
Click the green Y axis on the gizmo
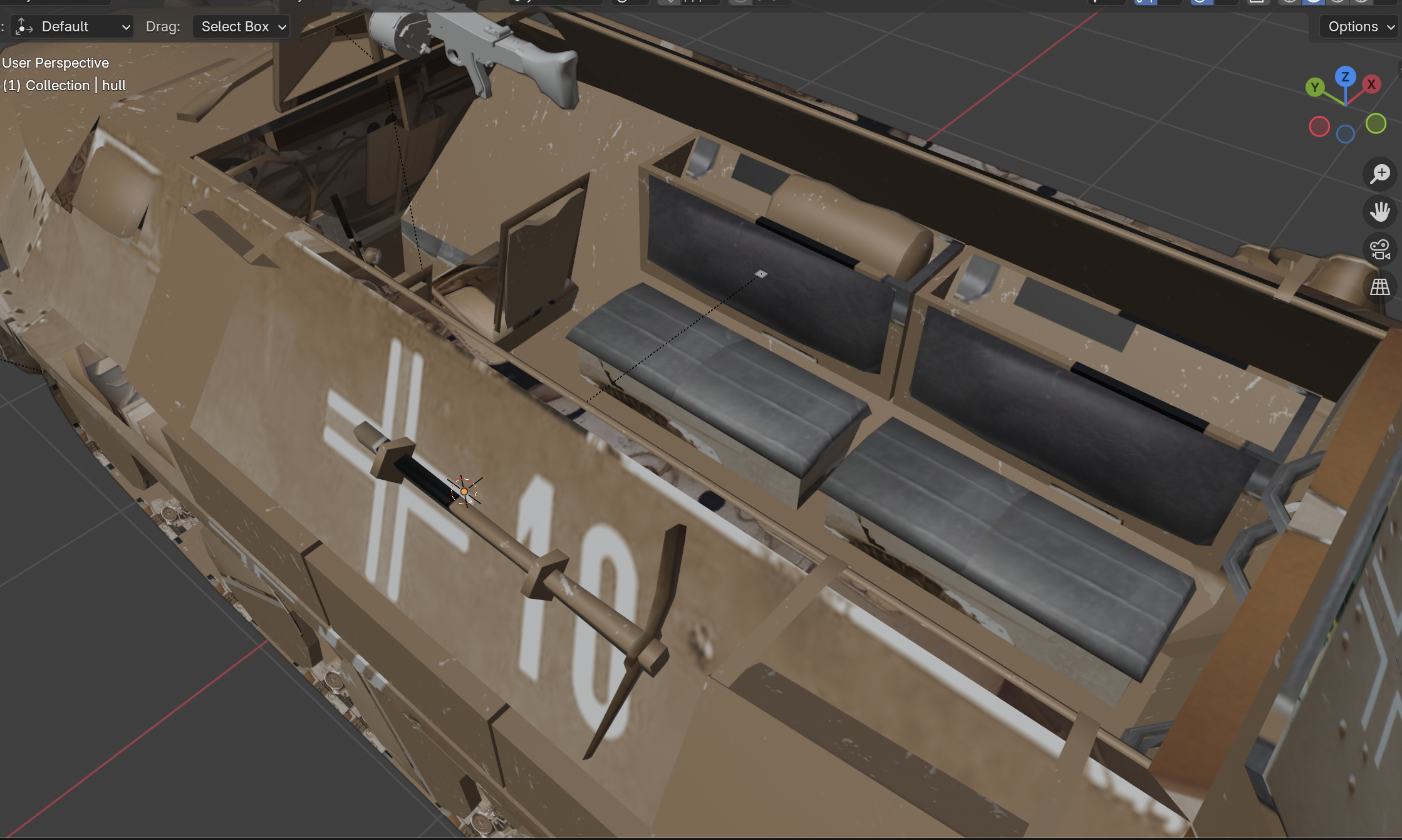pyautogui.click(x=1315, y=87)
